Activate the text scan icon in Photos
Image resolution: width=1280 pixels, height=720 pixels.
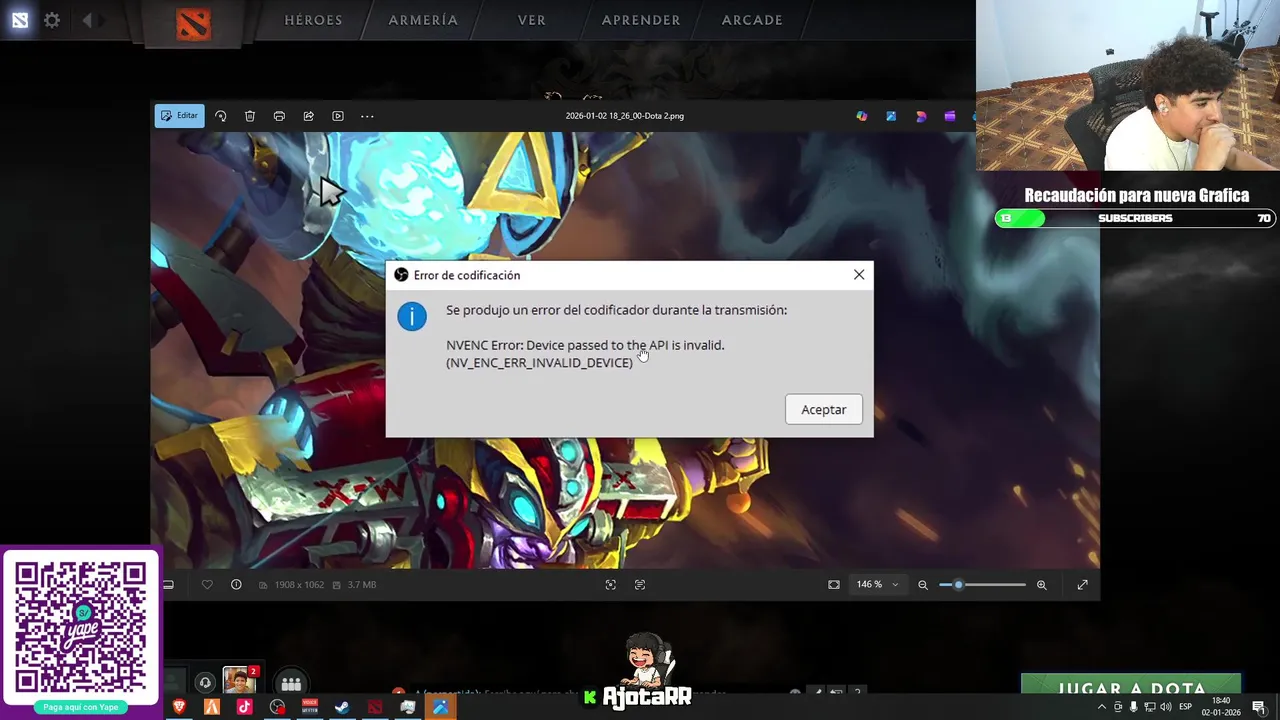[x=640, y=585]
